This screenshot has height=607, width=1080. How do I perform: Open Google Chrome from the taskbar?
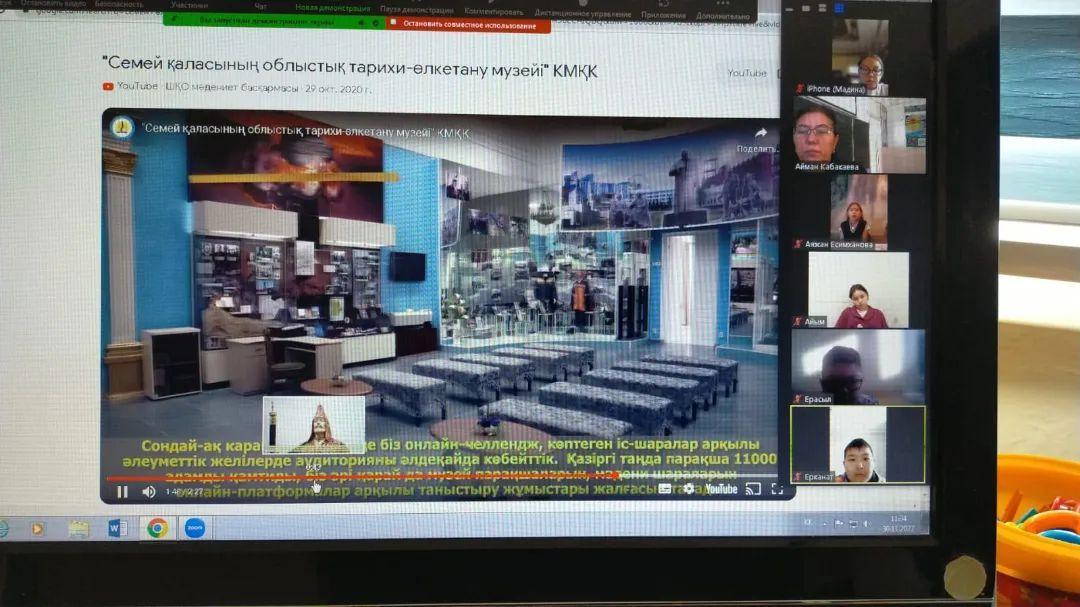[x=157, y=528]
